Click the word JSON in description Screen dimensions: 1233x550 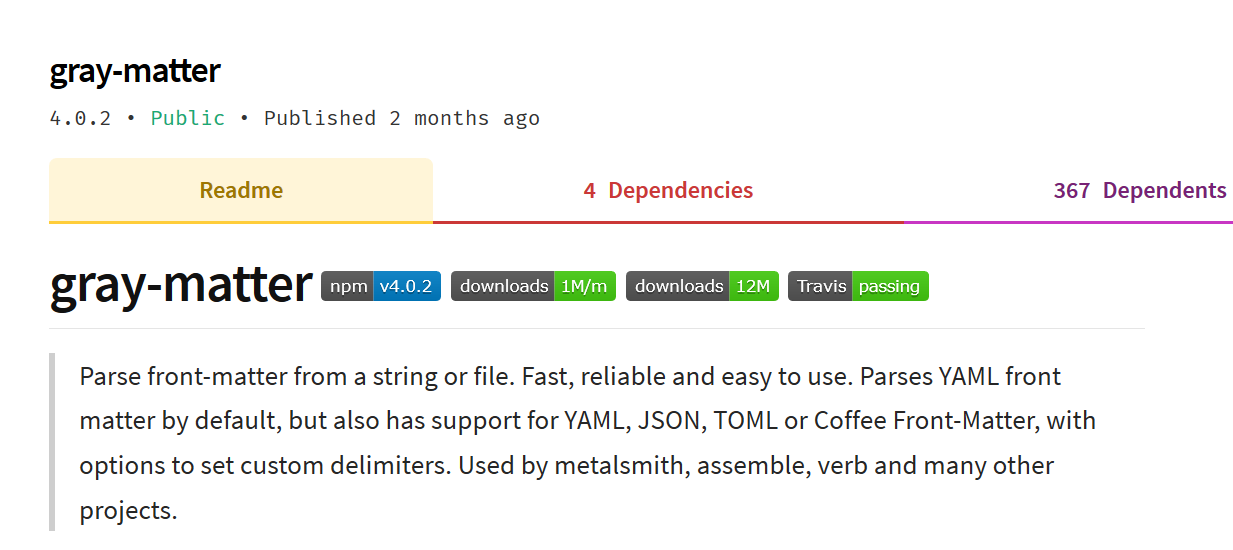click(670, 421)
